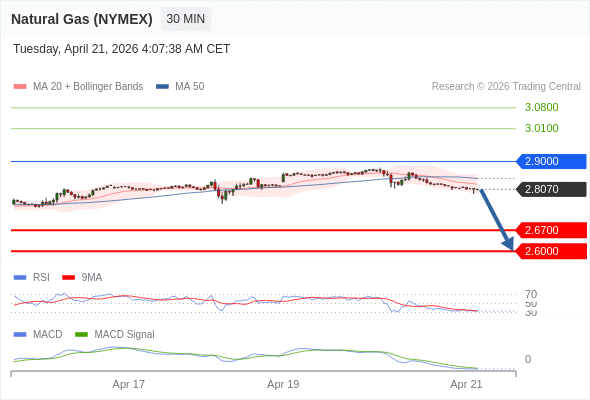590x400 pixels.
Task: Click the Research © 2026 Trading Central credit
Action: pyautogui.click(x=506, y=87)
